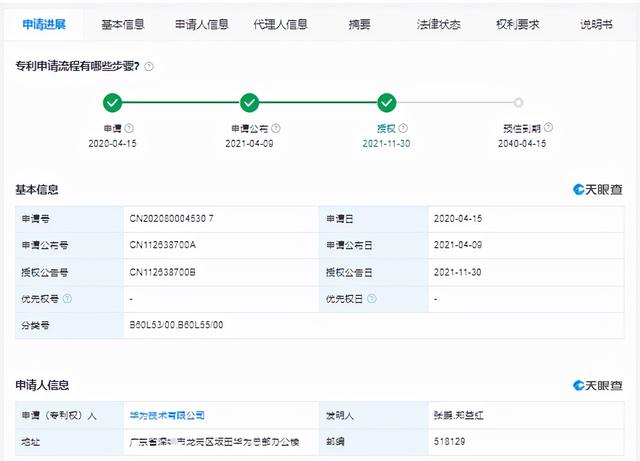Click the 邮编 value 518129
The image size is (640, 461).
449,441
